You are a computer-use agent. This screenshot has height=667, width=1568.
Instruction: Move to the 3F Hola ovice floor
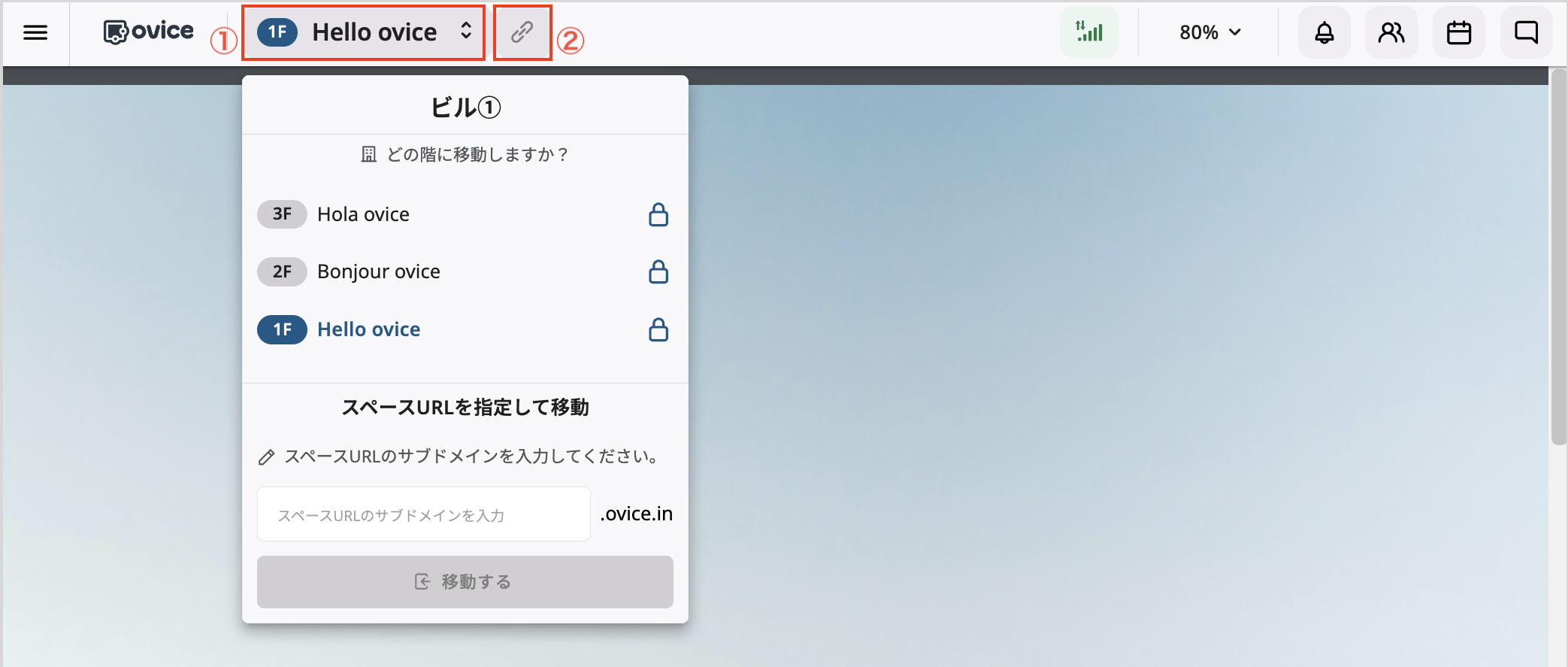click(464, 214)
